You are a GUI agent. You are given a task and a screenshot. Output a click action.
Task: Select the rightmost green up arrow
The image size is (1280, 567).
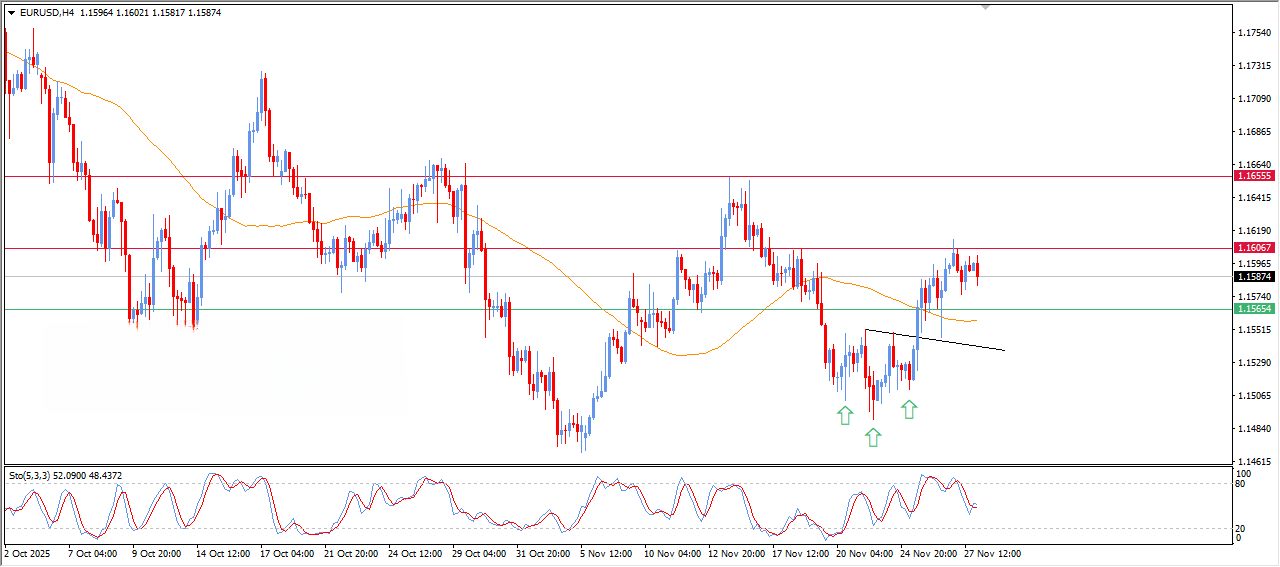pos(909,408)
